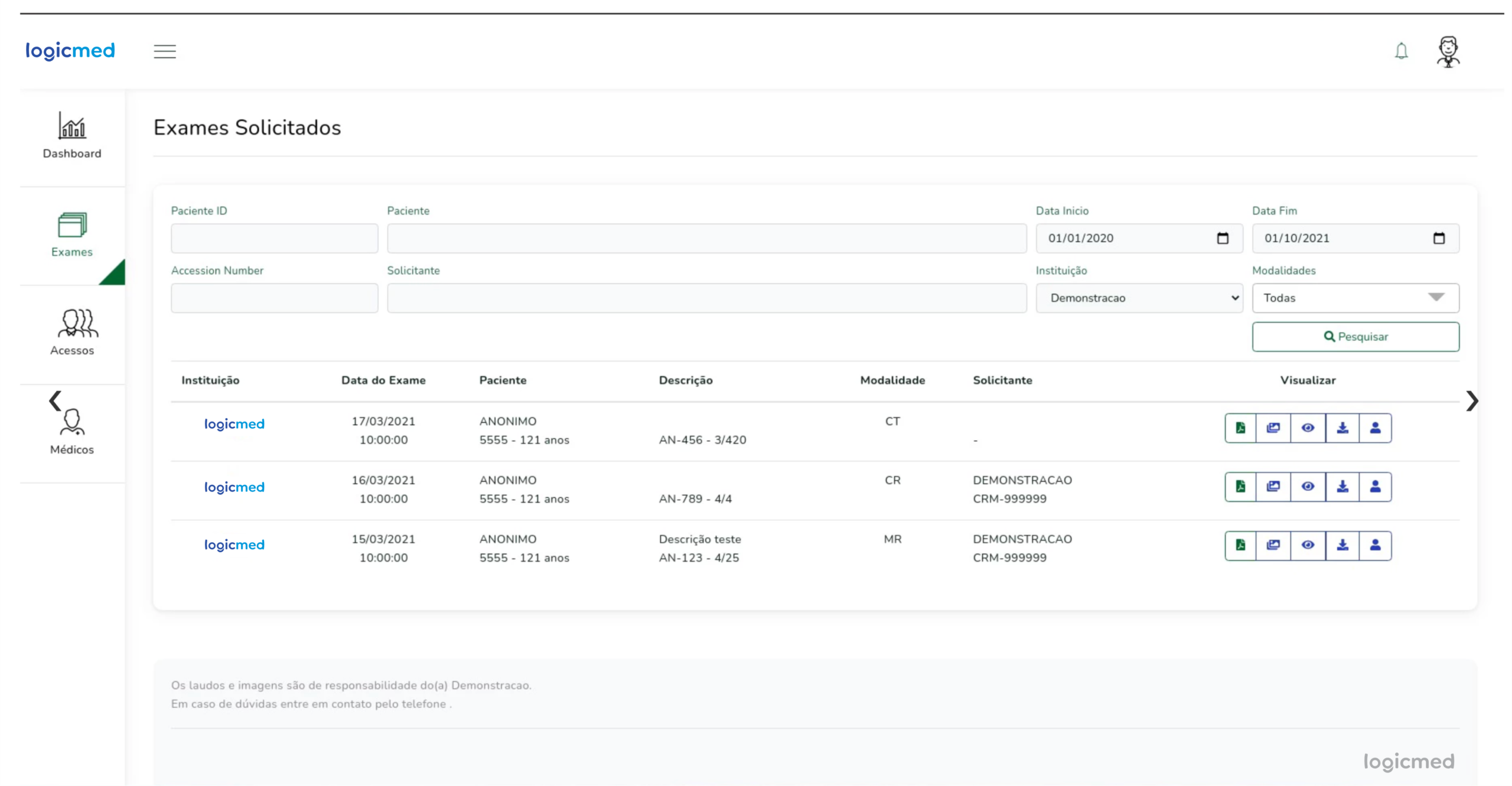Expand the Modalidades Todas dropdown
This screenshot has height=786, width=1512.
[x=1355, y=298]
